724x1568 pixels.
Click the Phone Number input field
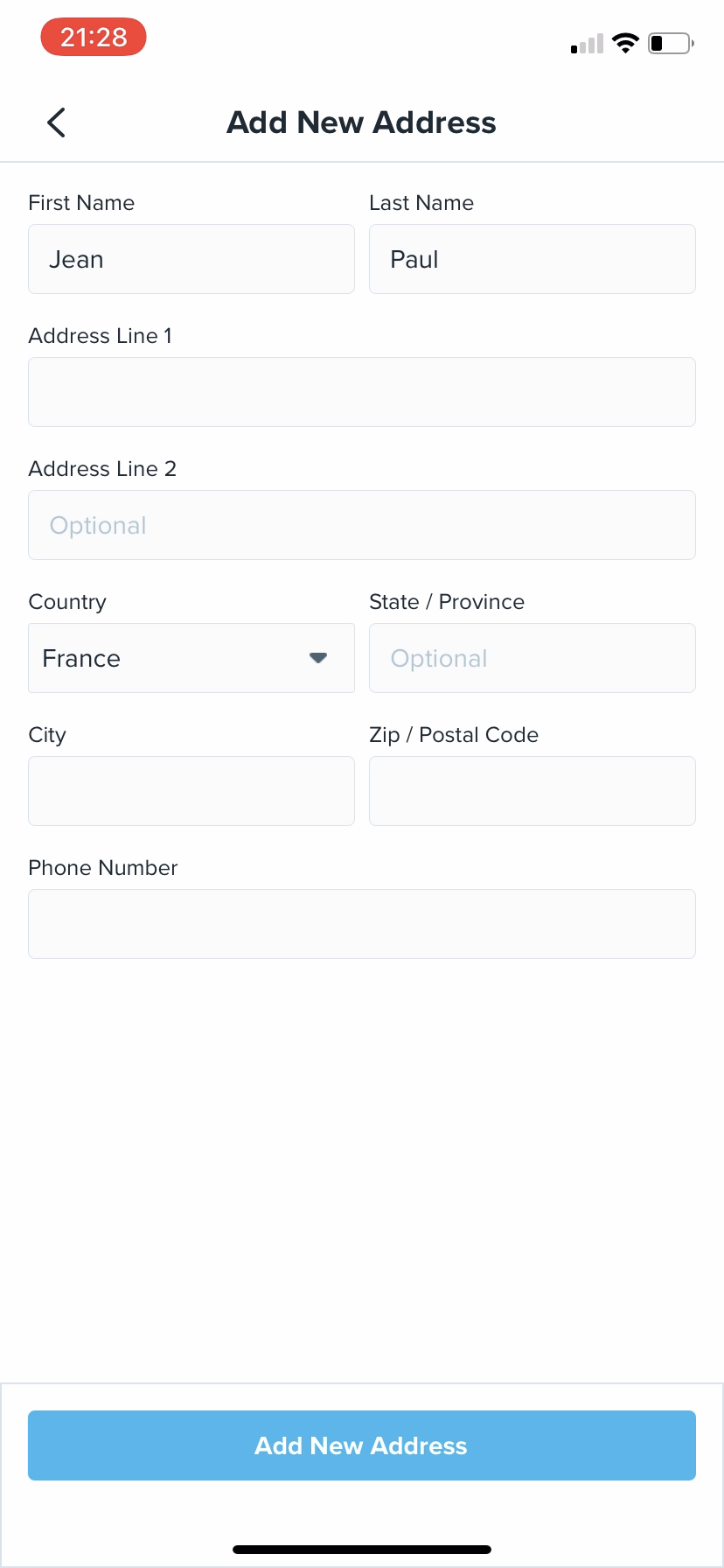coord(362,924)
